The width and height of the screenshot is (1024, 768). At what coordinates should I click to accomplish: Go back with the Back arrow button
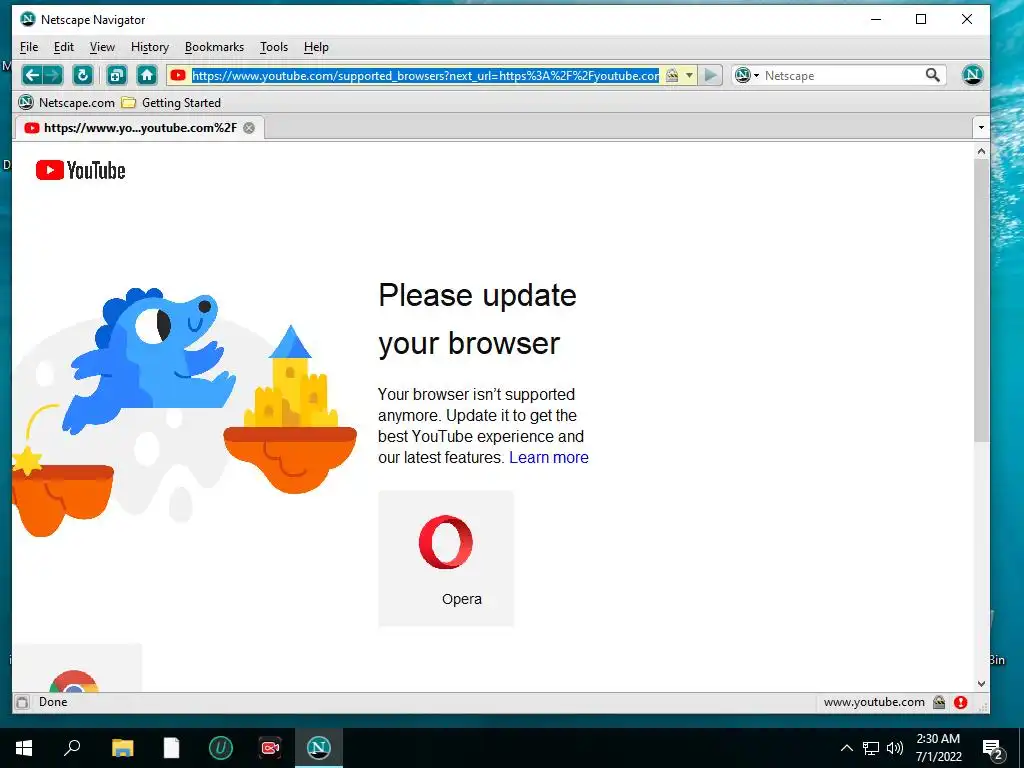tap(31, 75)
